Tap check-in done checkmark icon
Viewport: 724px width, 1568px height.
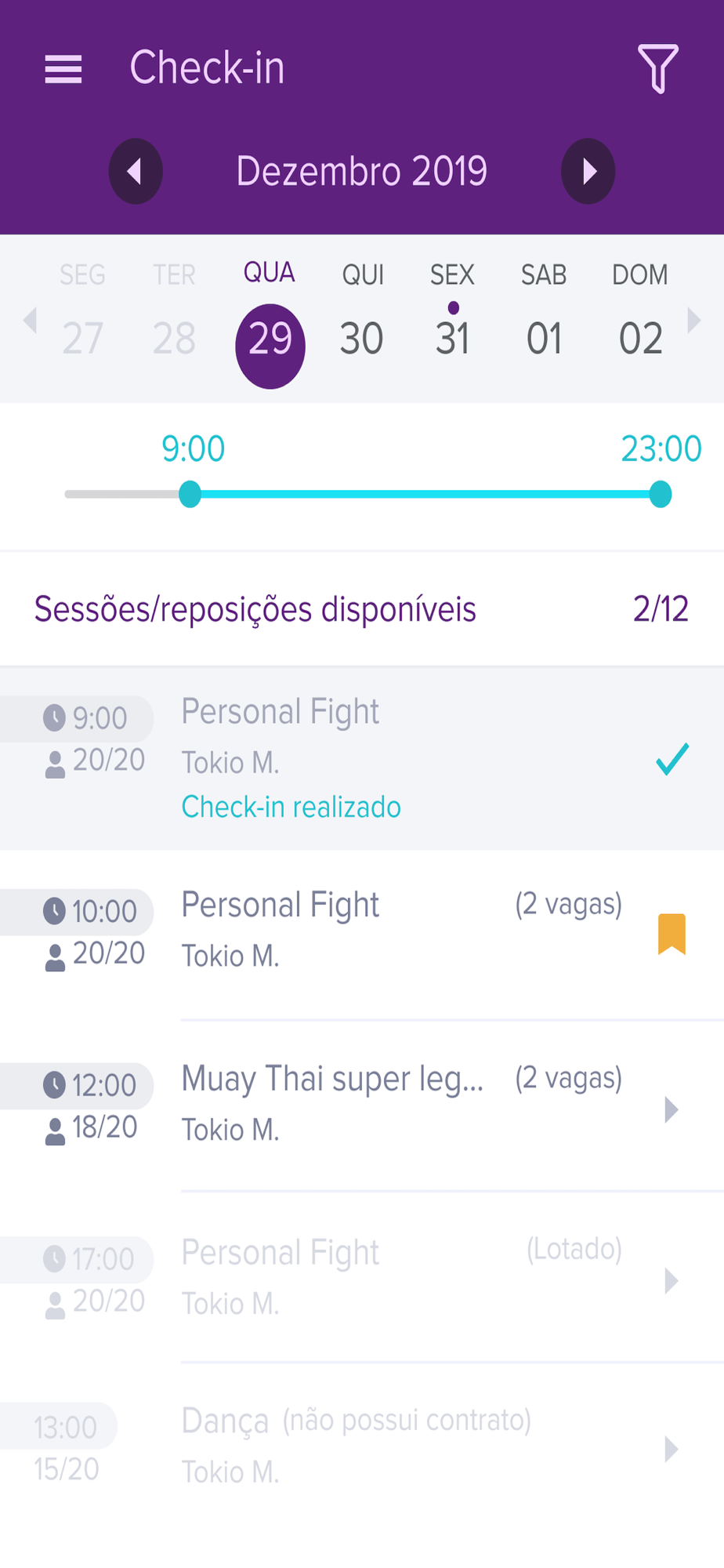[672, 759]
